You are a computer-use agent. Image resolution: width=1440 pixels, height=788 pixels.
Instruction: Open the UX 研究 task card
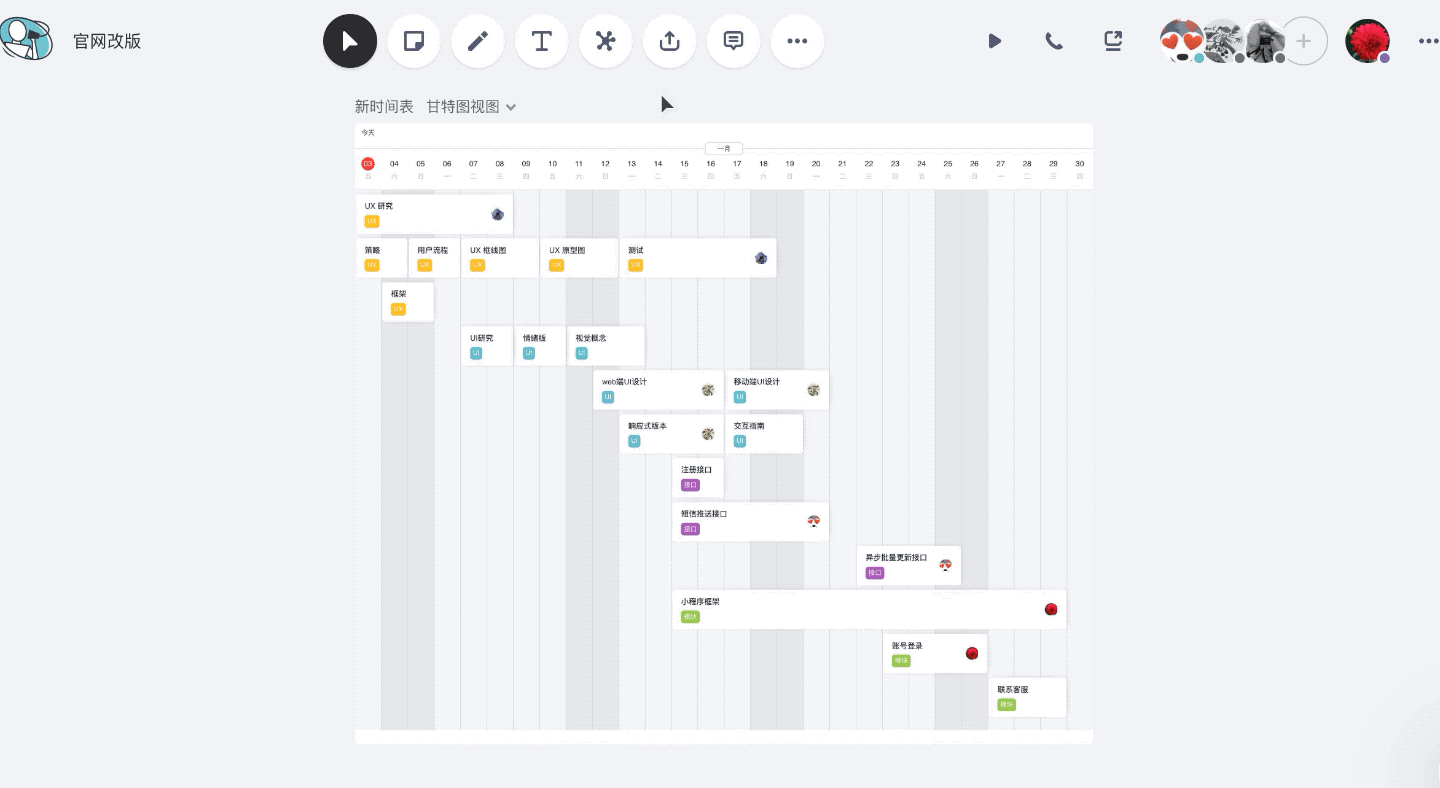(x=434, y=214)
